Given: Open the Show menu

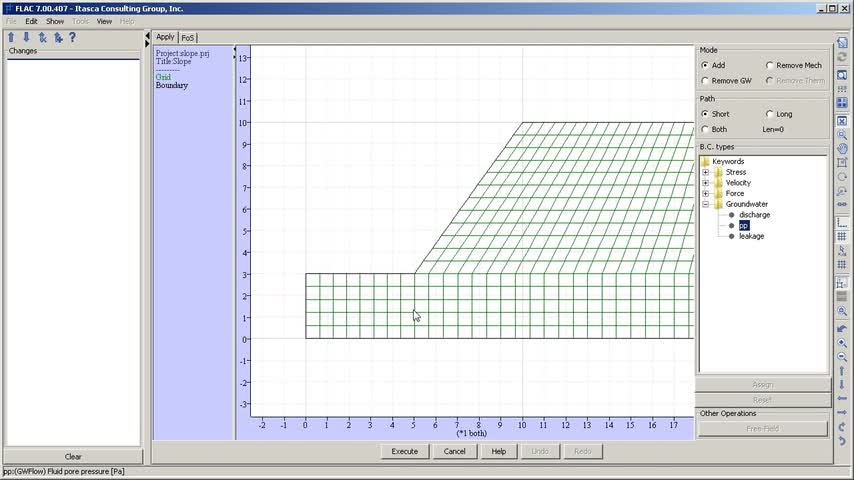Looking at the screenshot, I should point(54,21).
